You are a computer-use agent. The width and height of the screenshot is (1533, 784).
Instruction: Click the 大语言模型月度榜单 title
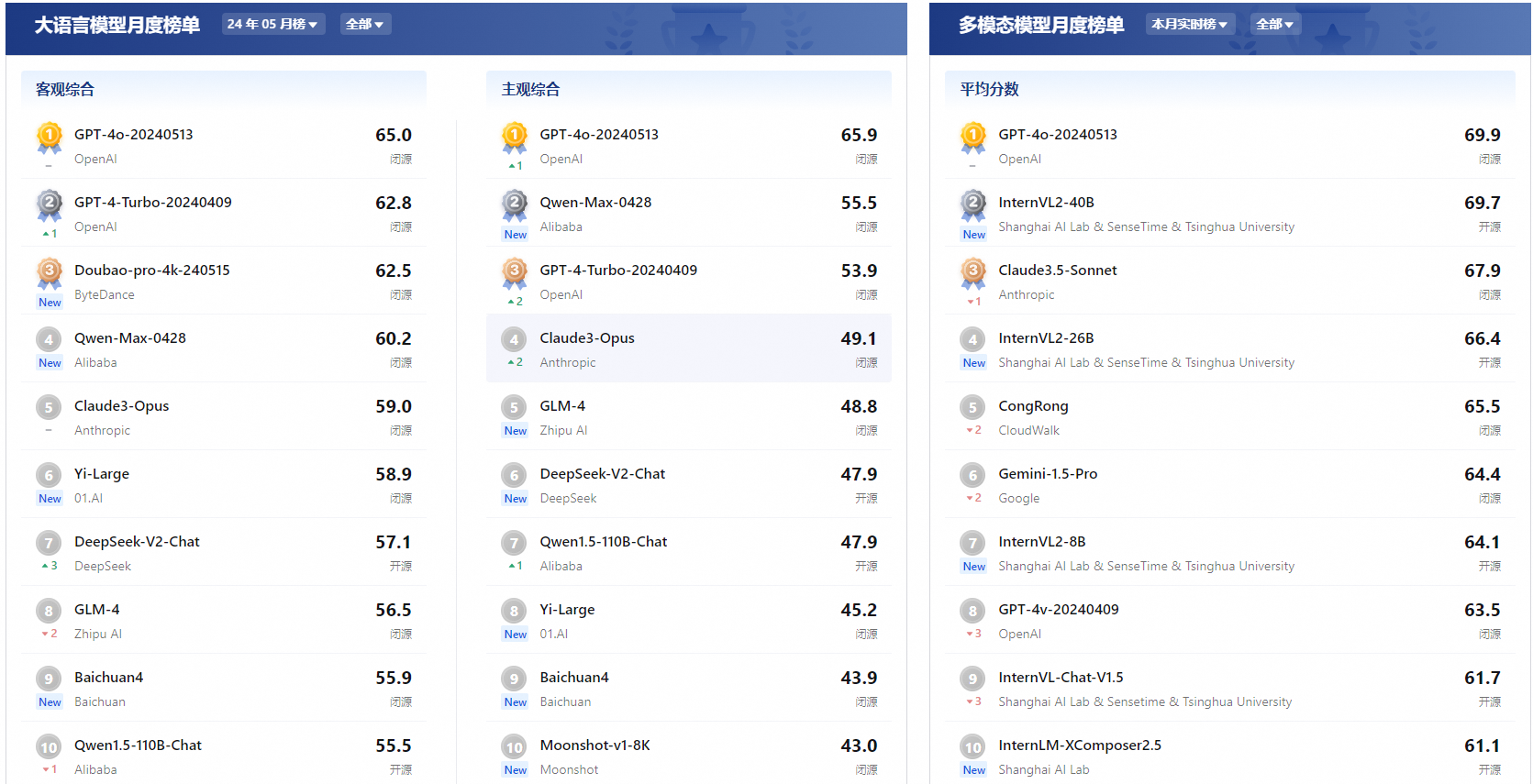[117, 25]
